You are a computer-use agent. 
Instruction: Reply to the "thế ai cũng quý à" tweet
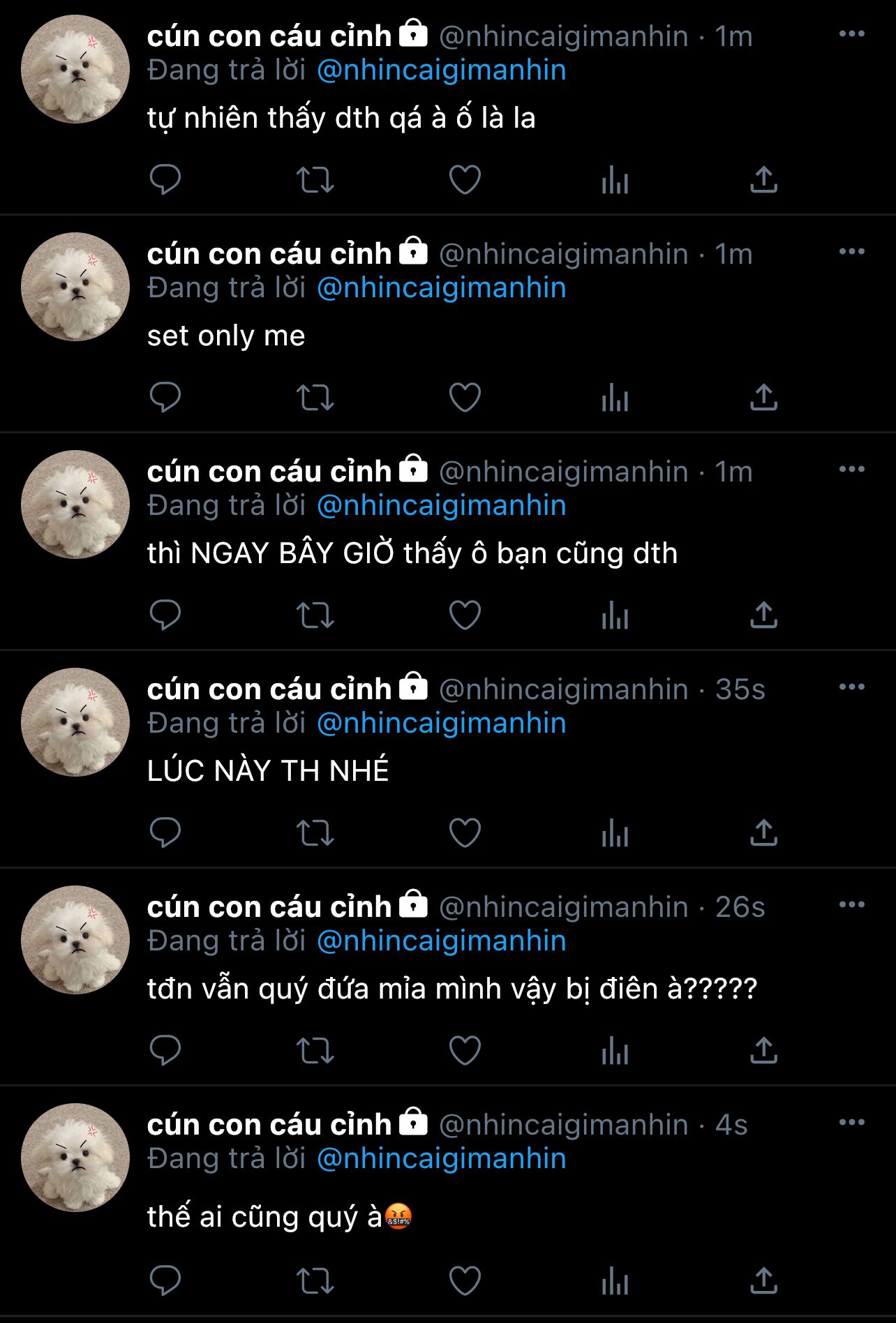[165, 1282]
